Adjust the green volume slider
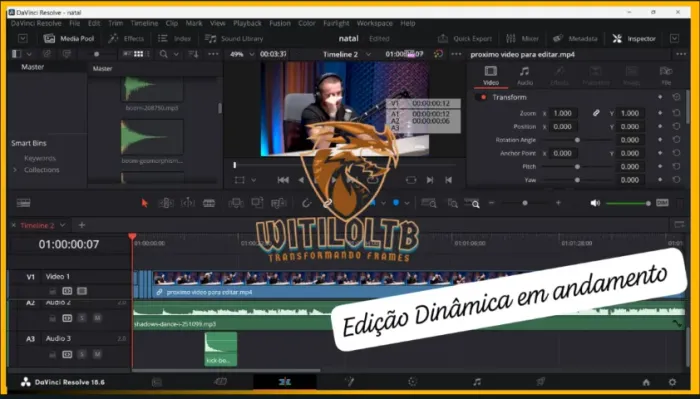Viewport: 700px width, 399px height. [628, 204]
